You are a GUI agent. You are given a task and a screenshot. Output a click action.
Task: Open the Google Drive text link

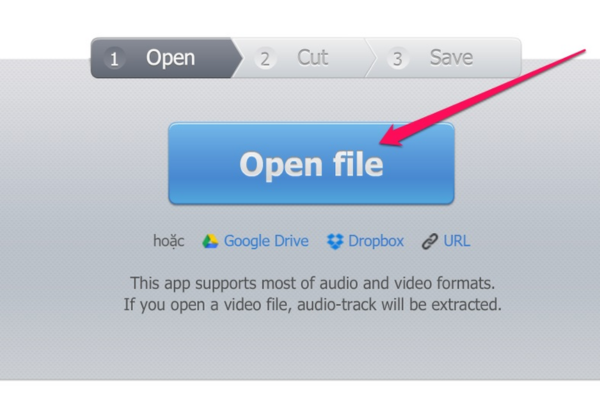click(266, 241)
